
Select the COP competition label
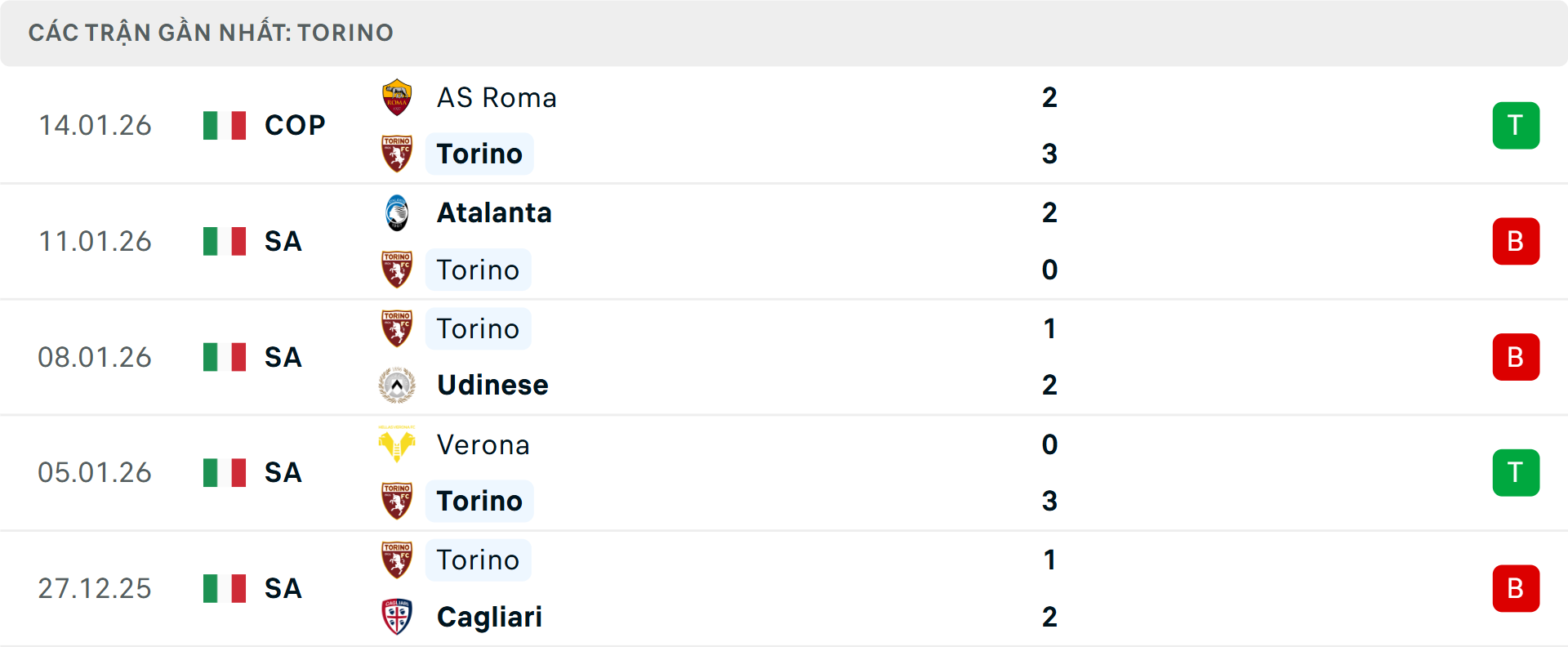click(x=295, y=126)
